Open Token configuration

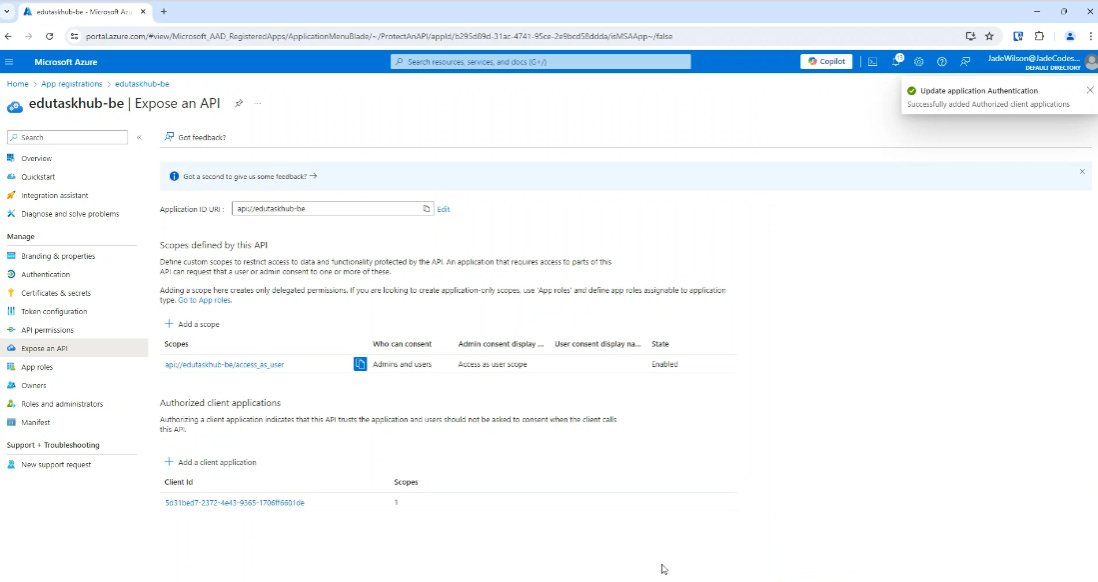pos(54,311)
